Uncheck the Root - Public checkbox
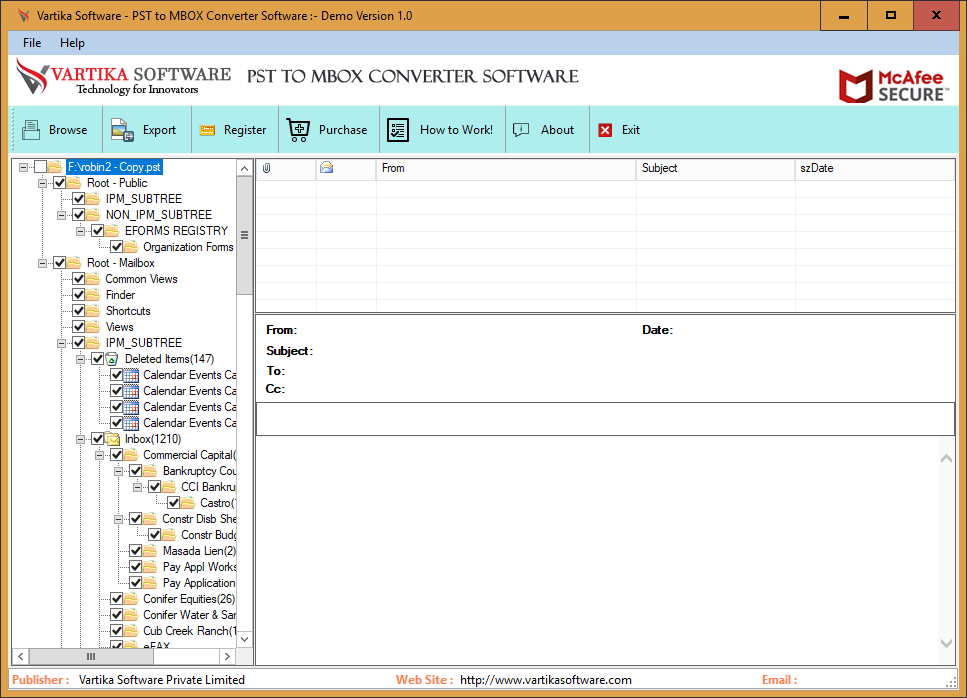 pos(60,183)
